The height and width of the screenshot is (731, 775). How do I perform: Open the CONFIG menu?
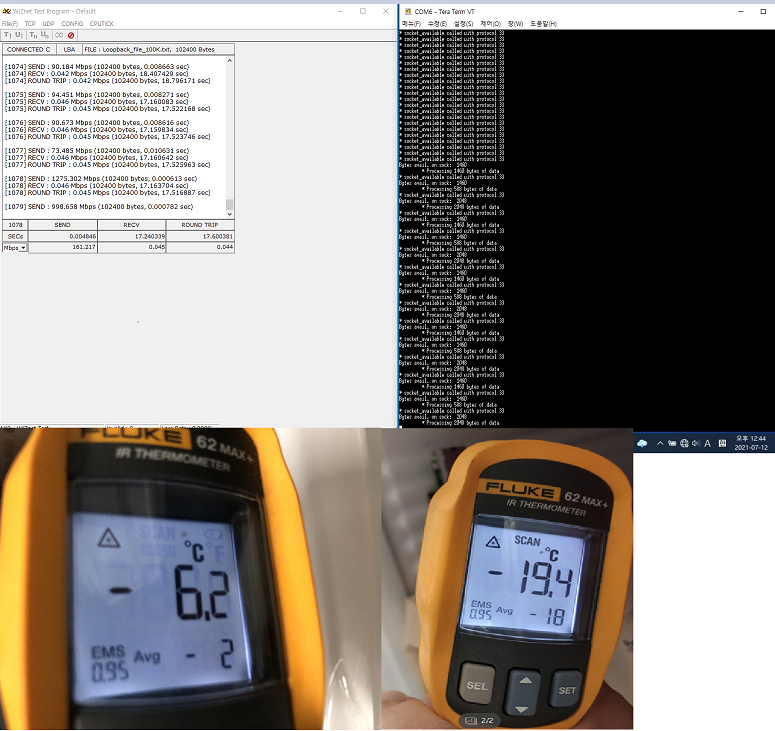pos(72,24)
